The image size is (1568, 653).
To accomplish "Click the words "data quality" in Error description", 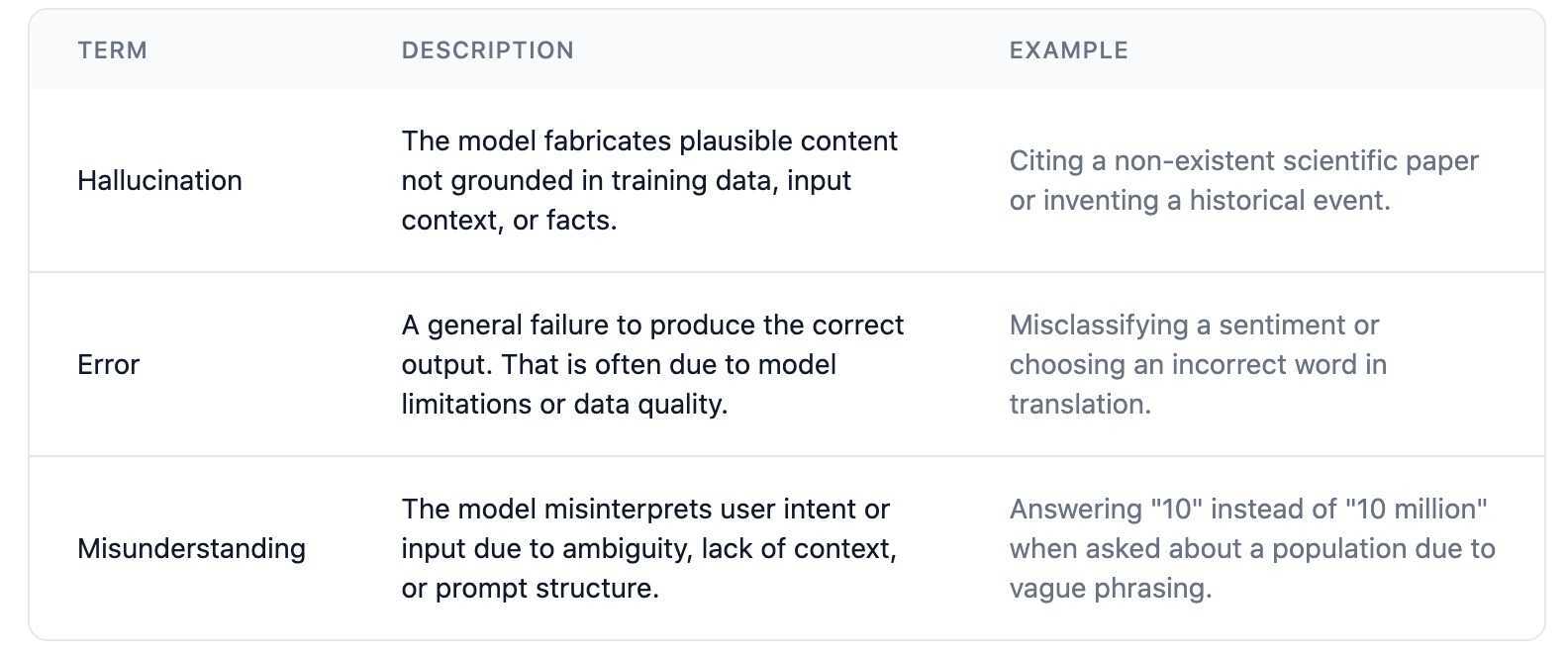I will (649, 404).
